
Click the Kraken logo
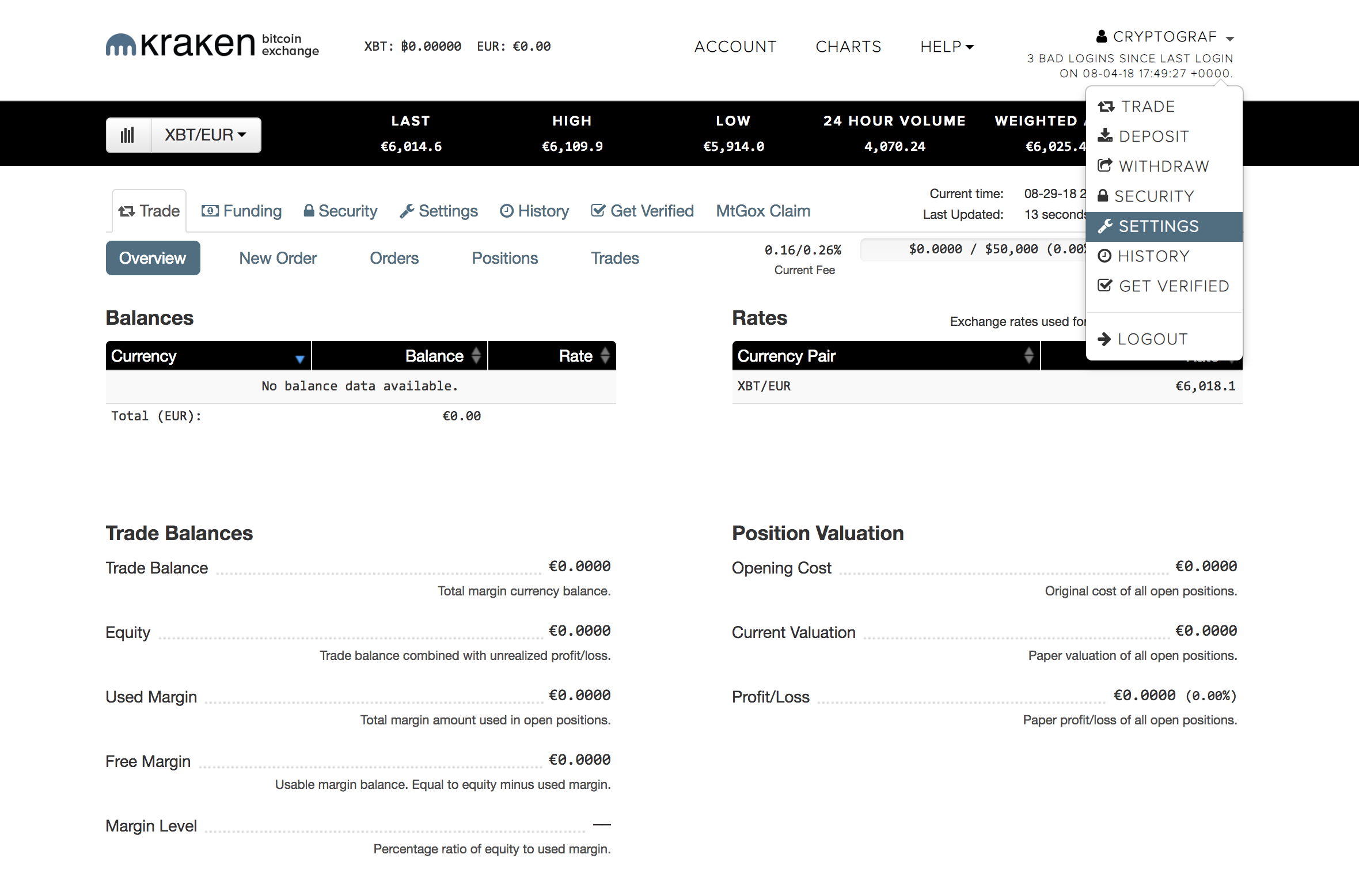[212, 45]
